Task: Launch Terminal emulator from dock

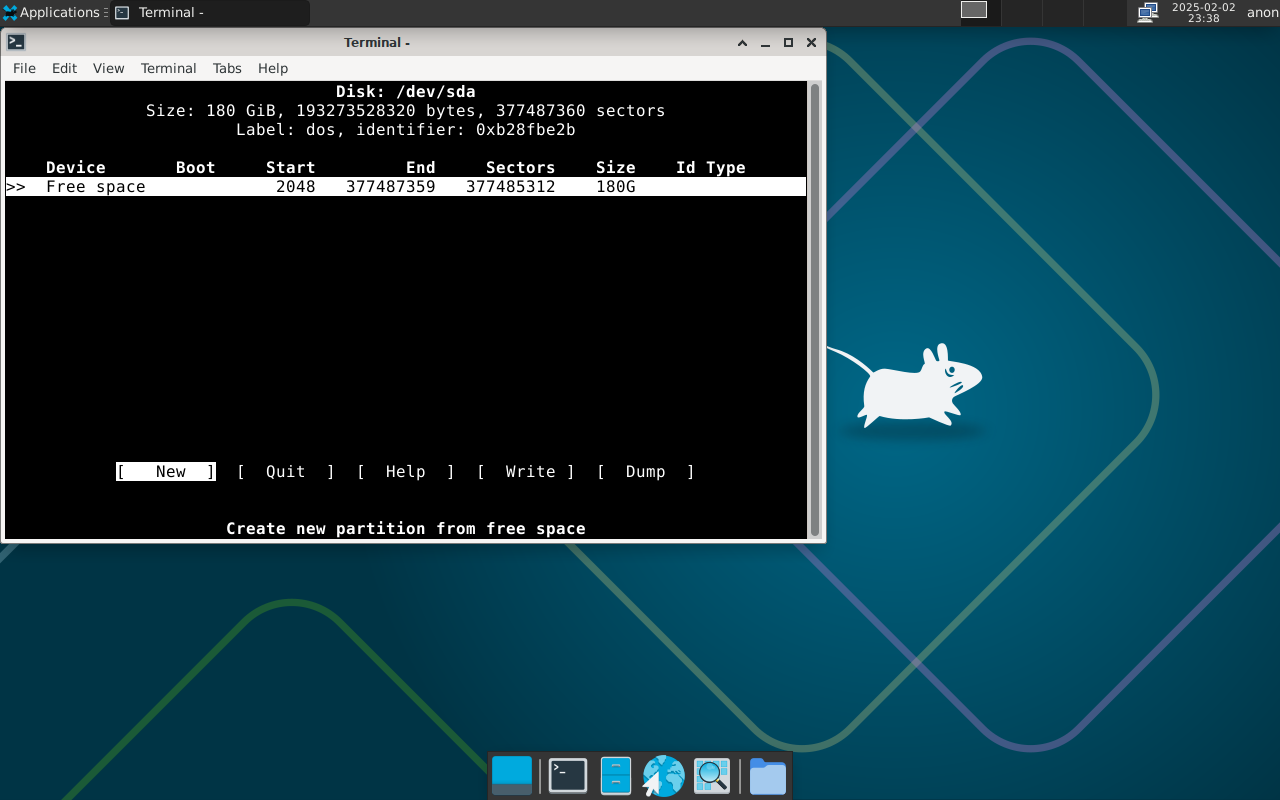Action: point(568,776)
